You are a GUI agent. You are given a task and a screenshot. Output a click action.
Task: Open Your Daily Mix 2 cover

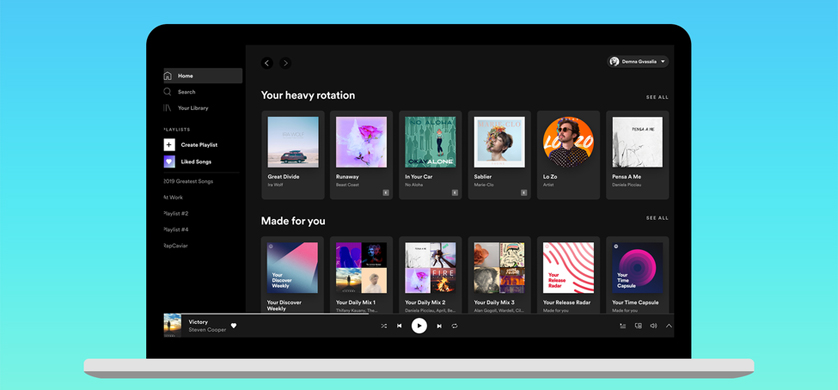pos(430,268)
